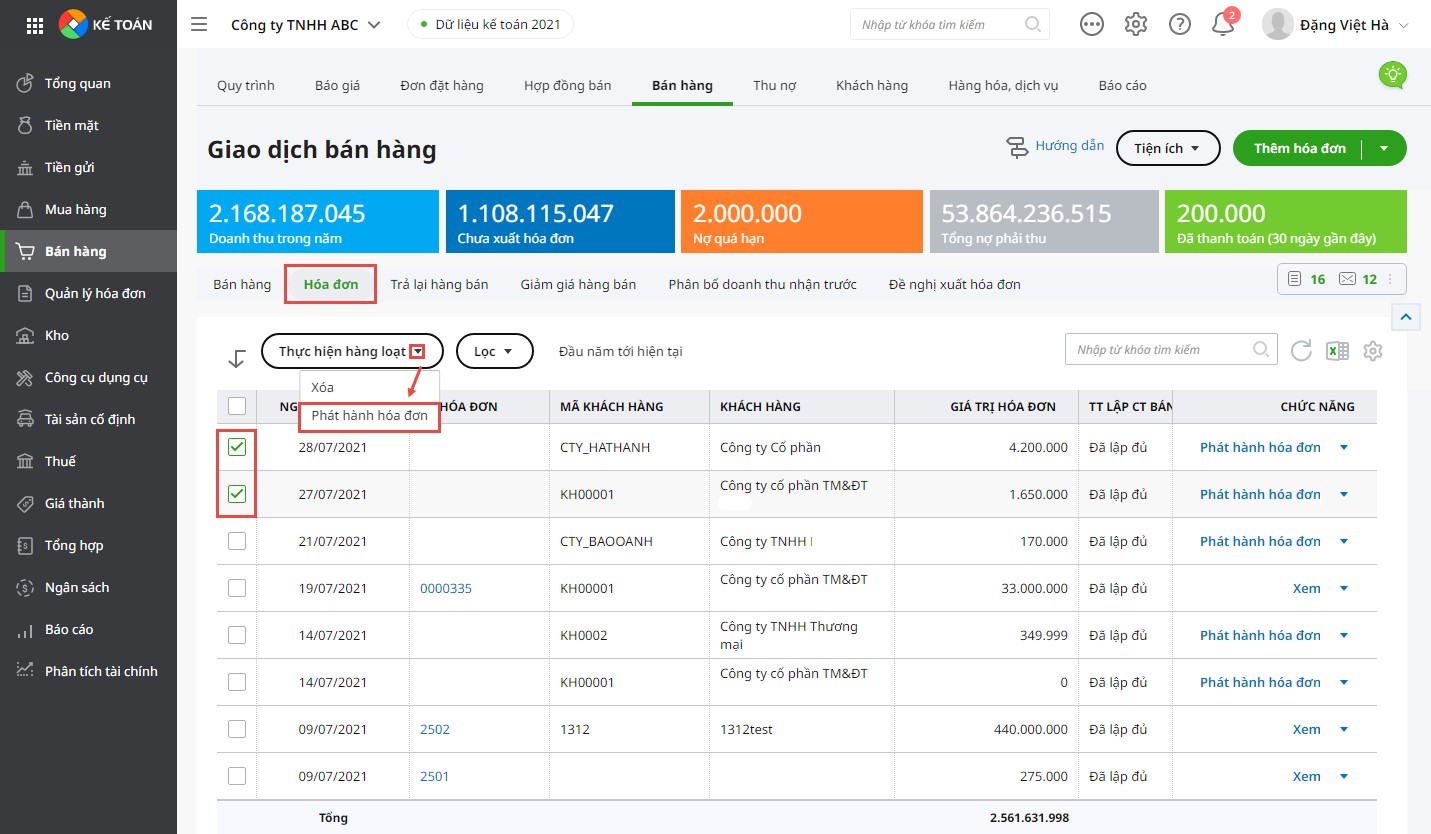Check the KH0002 invoice row checkbox
The image size is (1431, 834).
(237, 635)
